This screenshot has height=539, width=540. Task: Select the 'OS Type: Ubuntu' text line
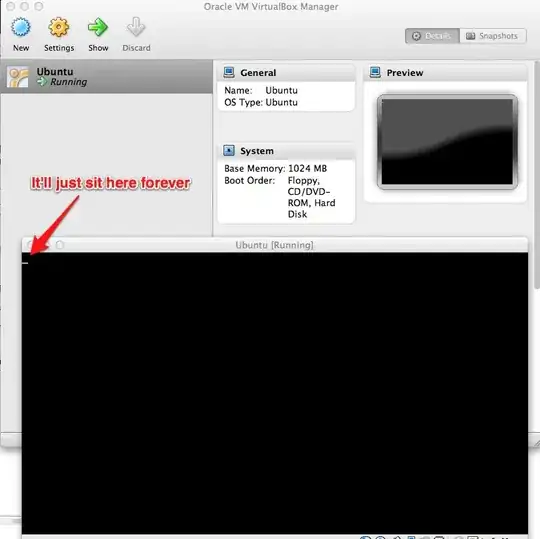[x=261, y=102]
